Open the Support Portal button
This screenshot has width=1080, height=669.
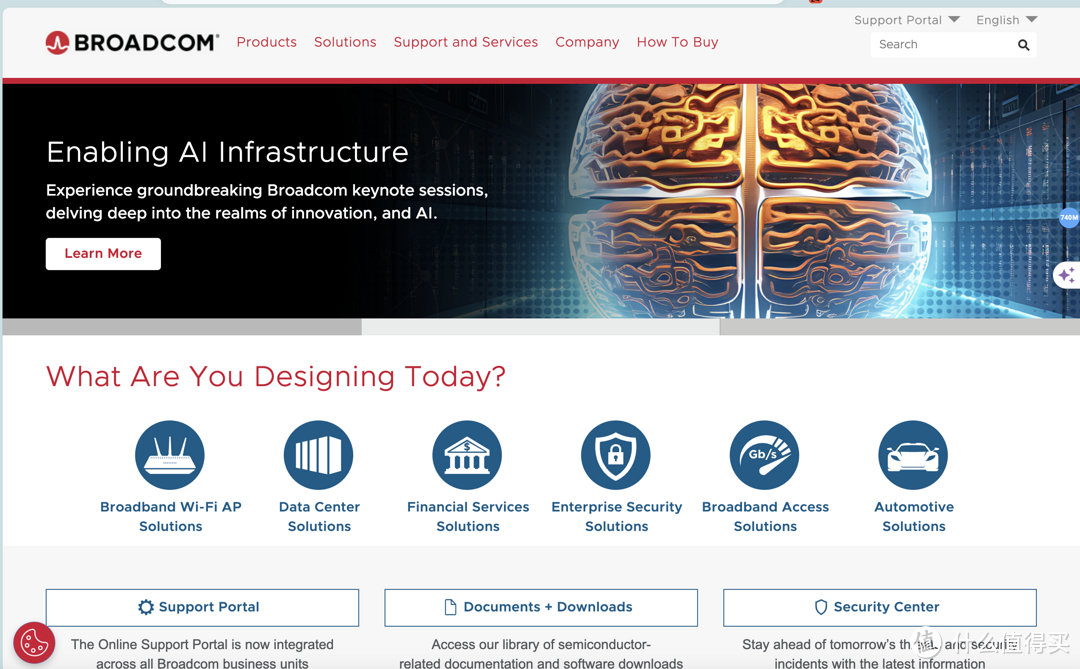(202, 607)
